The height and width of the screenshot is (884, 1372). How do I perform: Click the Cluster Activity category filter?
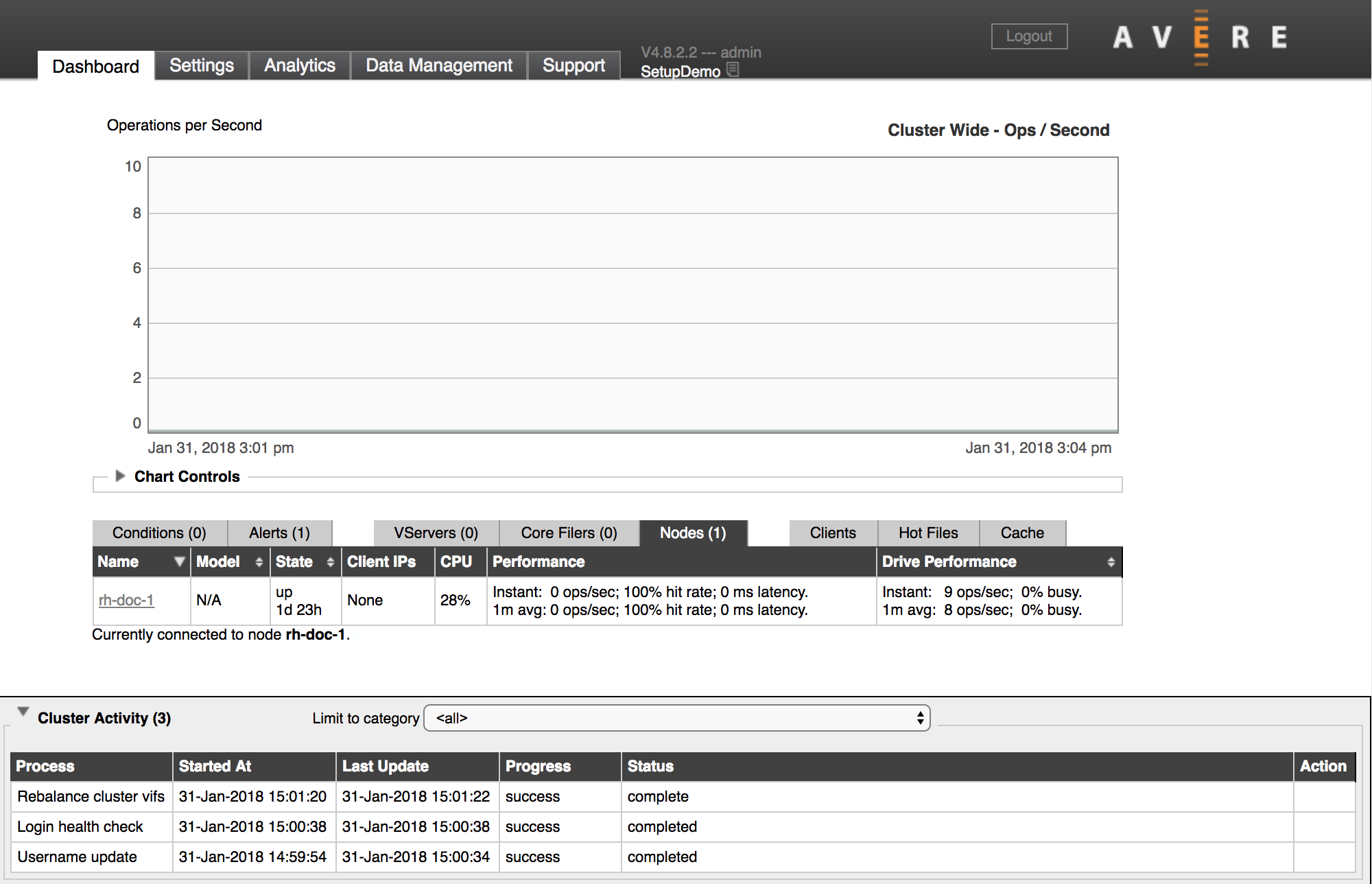[674, 718]
